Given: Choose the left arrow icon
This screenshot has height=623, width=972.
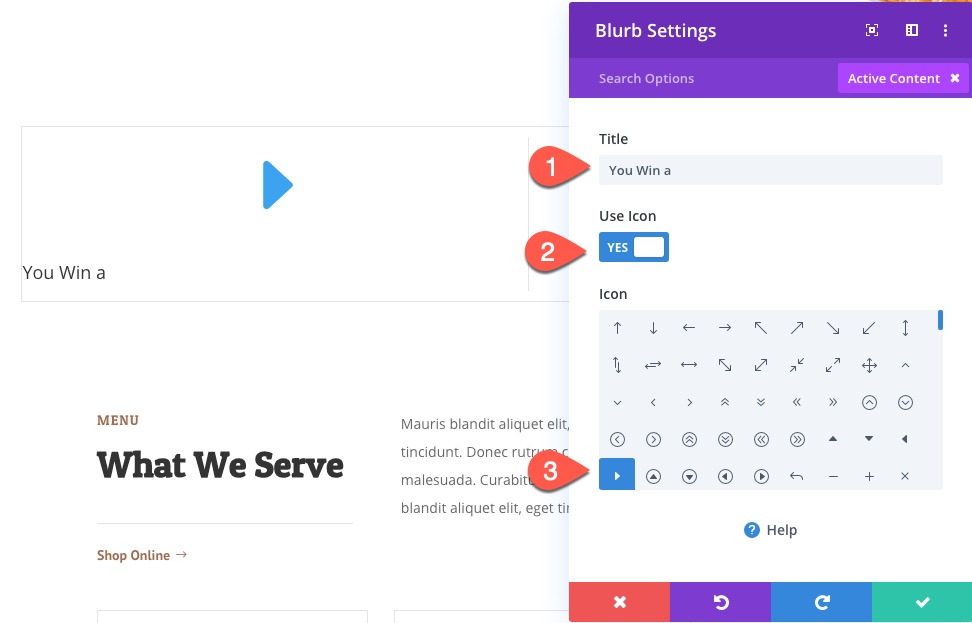Looking at the screenshot, I should tap(689, 328).
